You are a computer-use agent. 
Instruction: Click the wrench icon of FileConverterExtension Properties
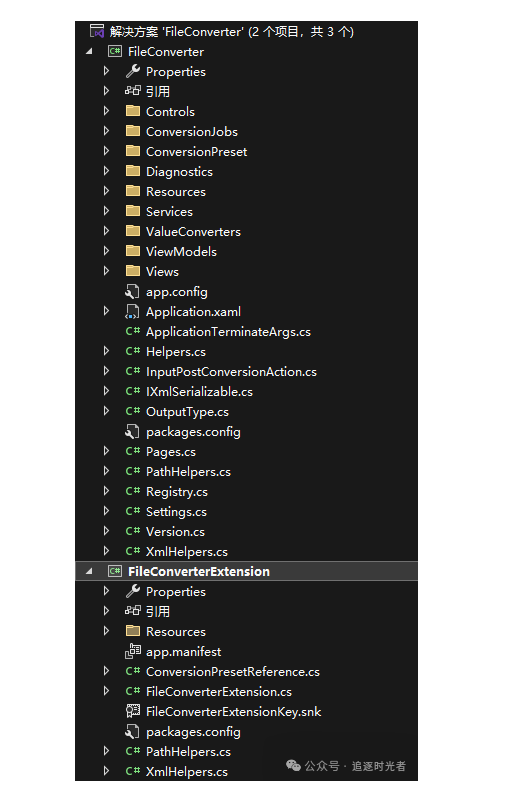(x=133, y=591)
